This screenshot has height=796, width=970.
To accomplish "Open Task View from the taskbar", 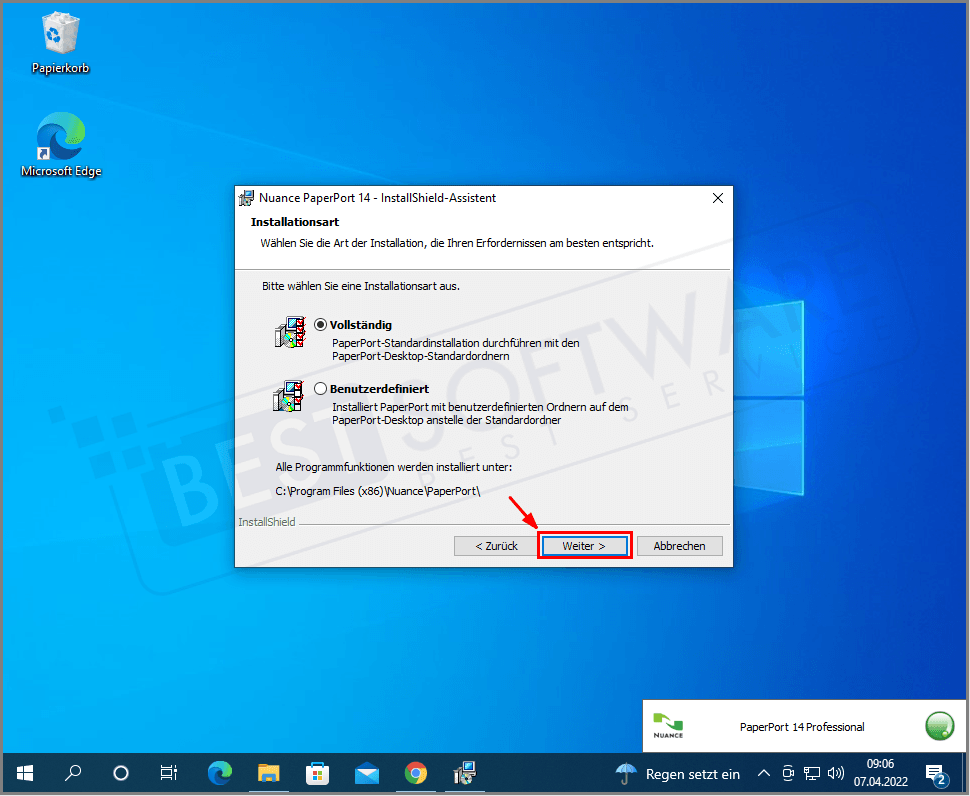I will (x=169, y=773).
